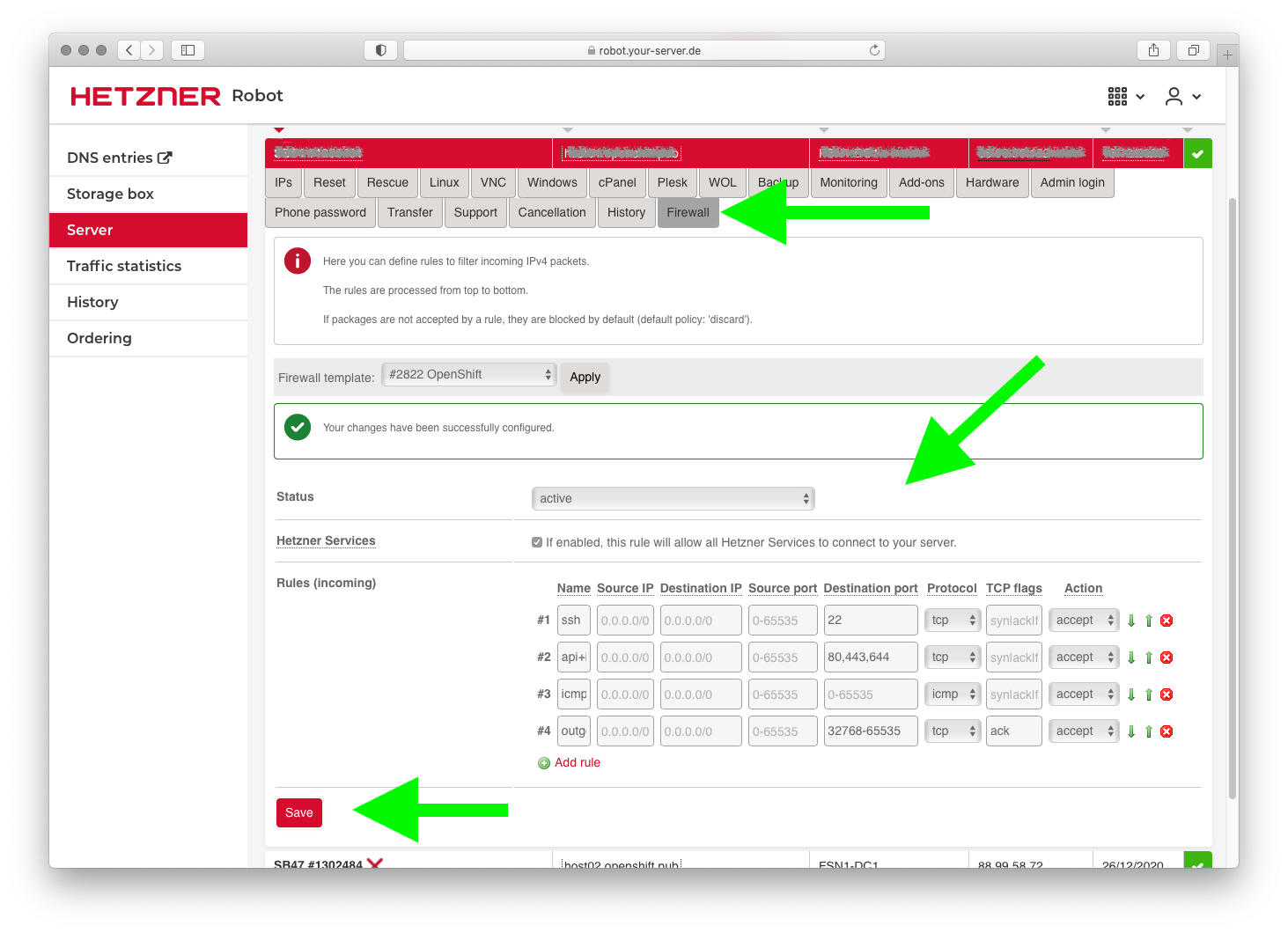Open protocol dropdown for rule #2
This screenshot has height=933, width=1288.
(953, 658)
